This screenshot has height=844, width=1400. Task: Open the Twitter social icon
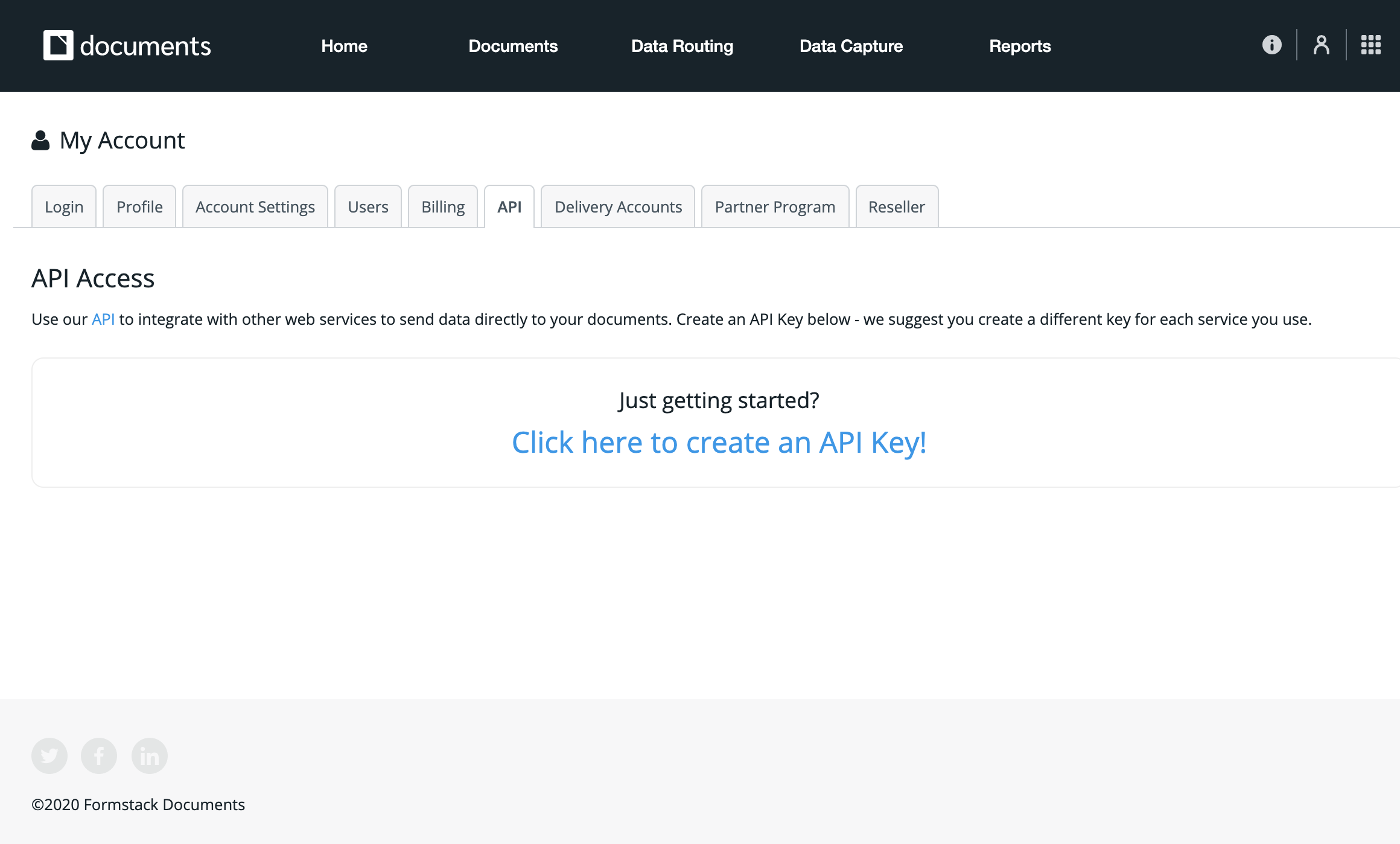coord(49,755)
